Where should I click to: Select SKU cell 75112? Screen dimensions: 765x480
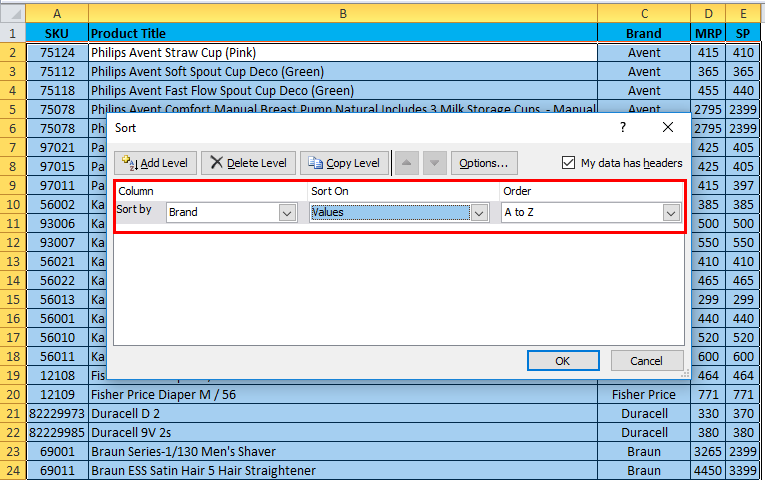click(x=57, y=72)
